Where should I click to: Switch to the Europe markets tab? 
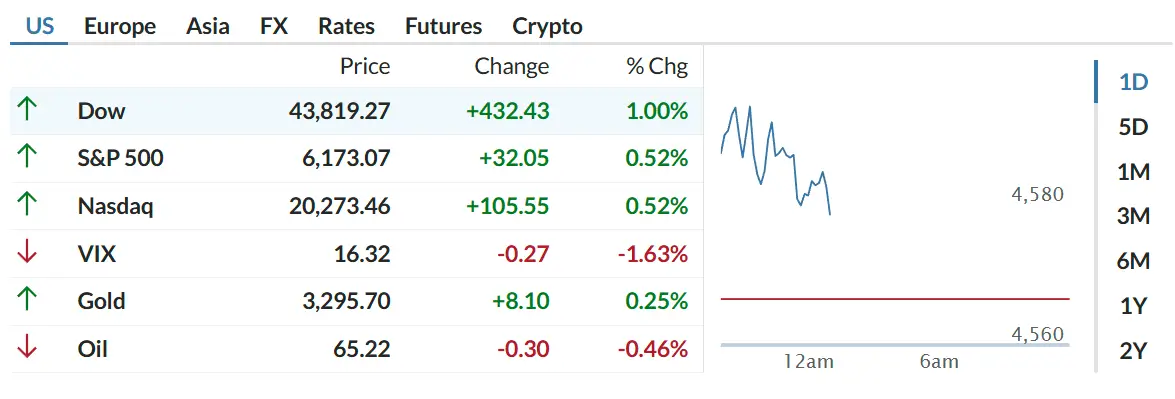coord(120,26)
